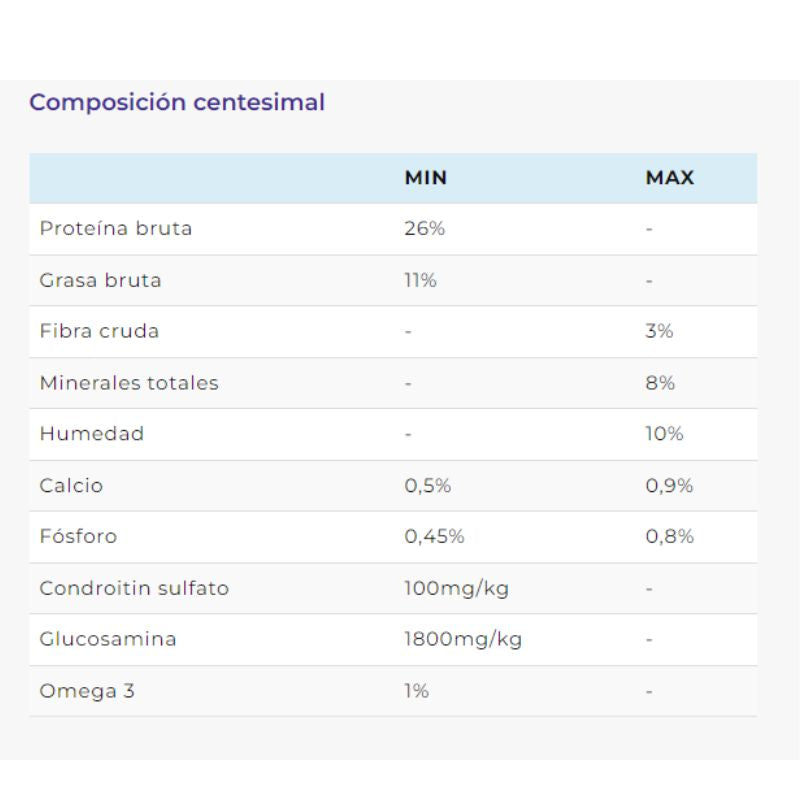Select the 100mg/kg Condroitin sulfato value
Viewport: 800px width, 800px height.
pos(456,588)
